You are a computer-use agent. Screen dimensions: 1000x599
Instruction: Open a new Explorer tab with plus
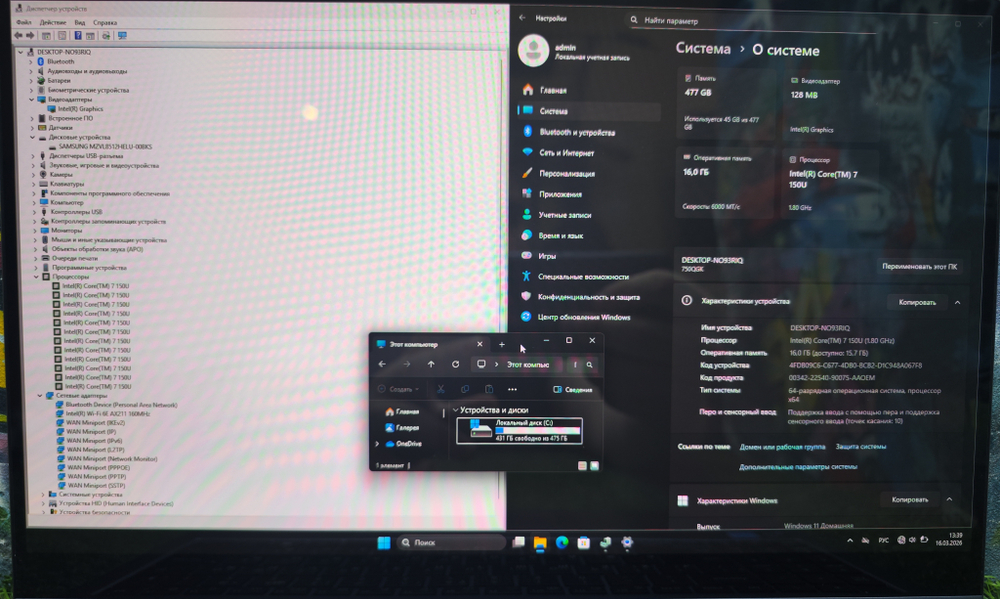(502, 344)
